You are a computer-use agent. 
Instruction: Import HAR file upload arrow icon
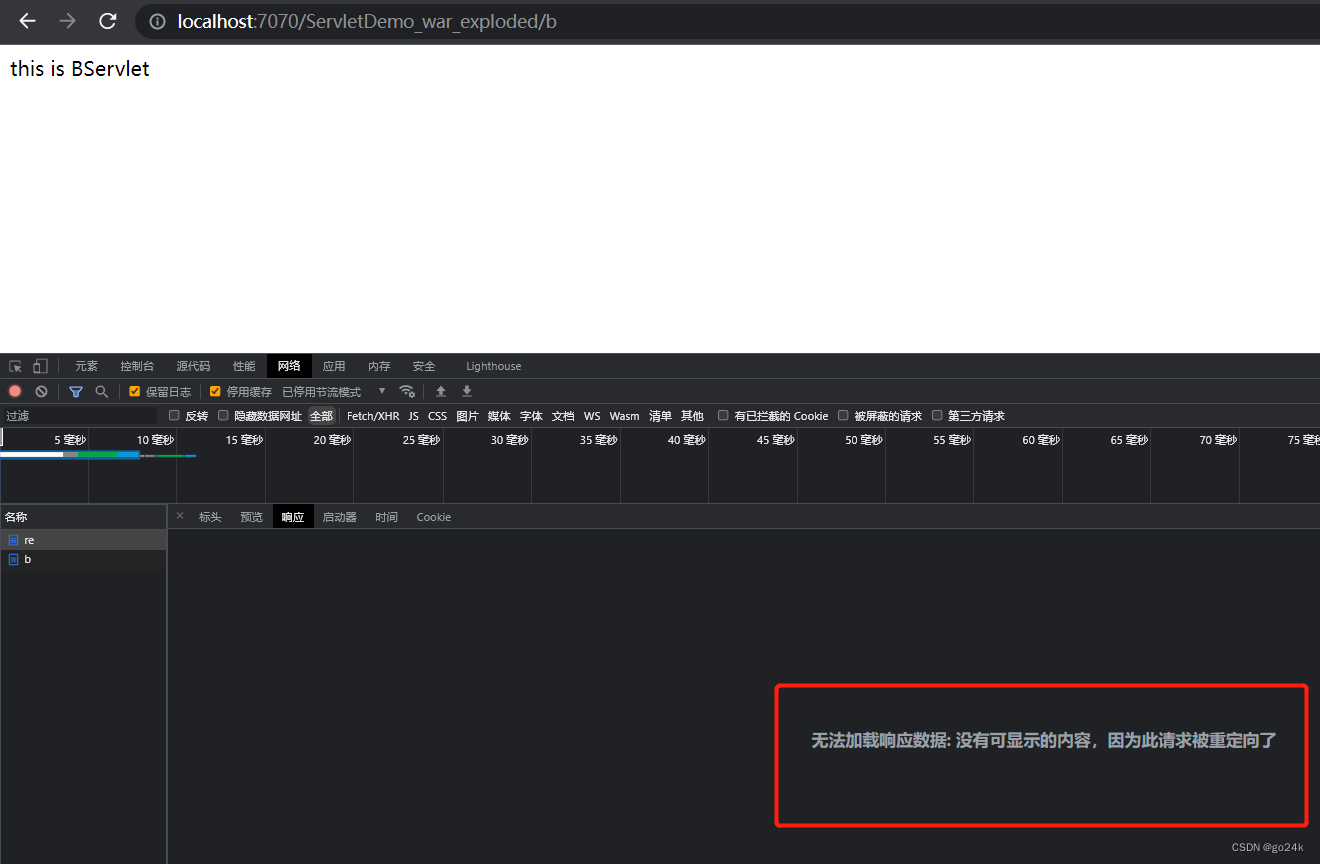click(x=441, y=391)
